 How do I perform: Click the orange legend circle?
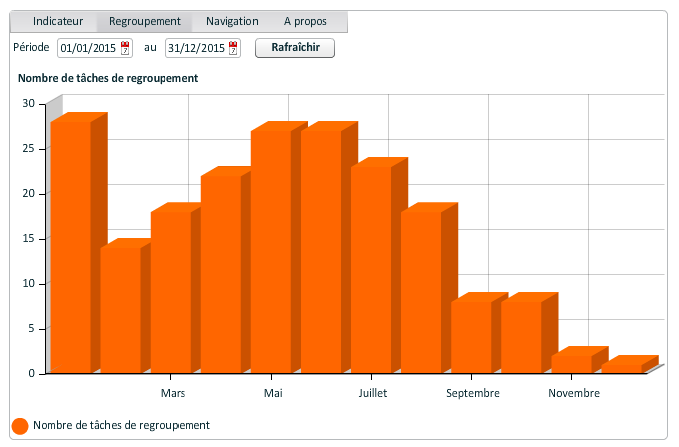pos(20,426)
